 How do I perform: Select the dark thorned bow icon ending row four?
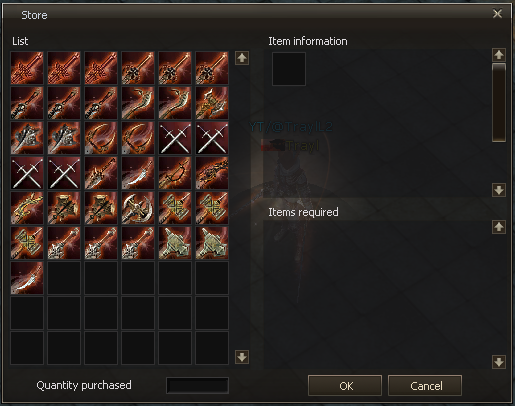click(x=212, y=173)
